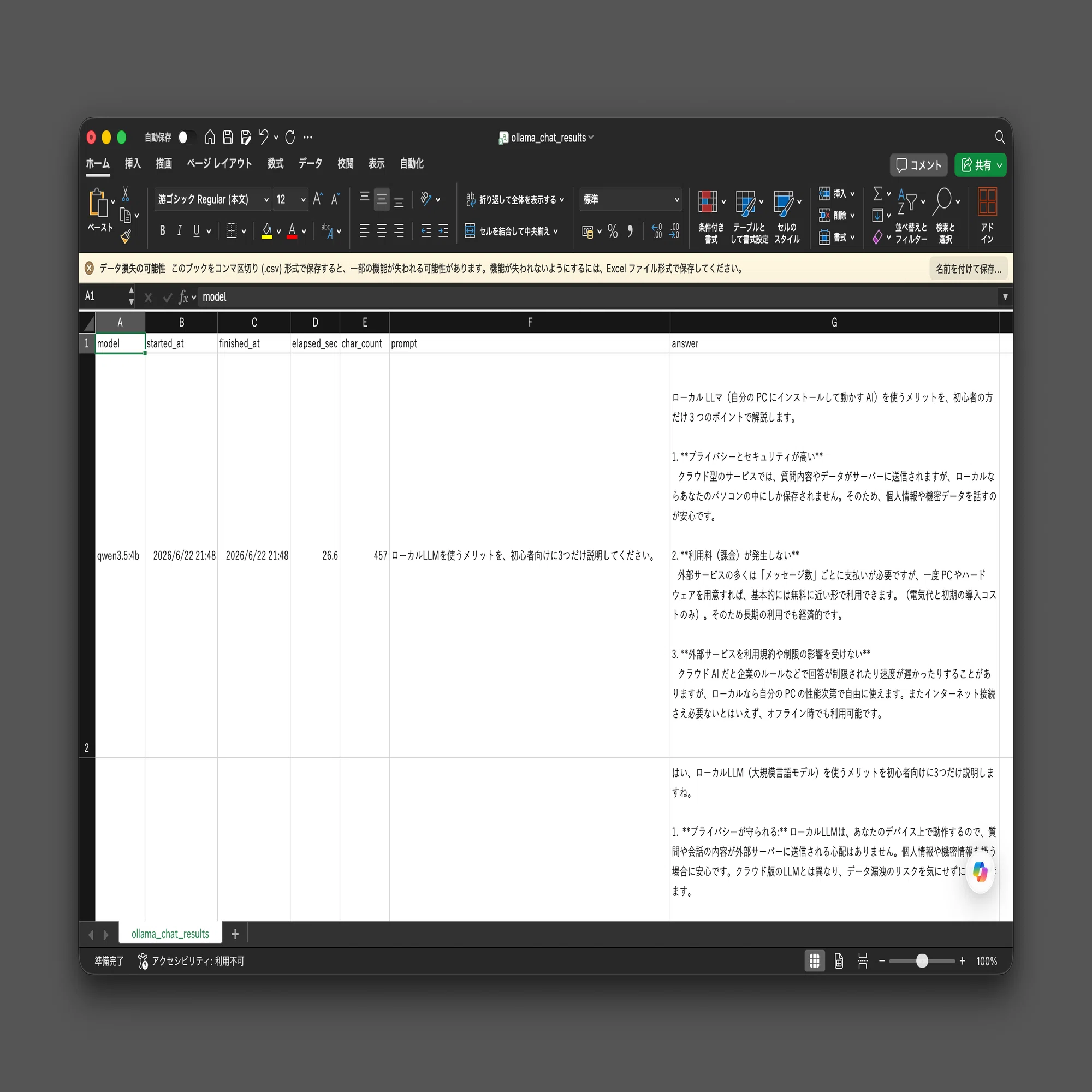Click the comma style icon
The width and height of the screenshot is (1092, 1092).
(x=630, y=231)
